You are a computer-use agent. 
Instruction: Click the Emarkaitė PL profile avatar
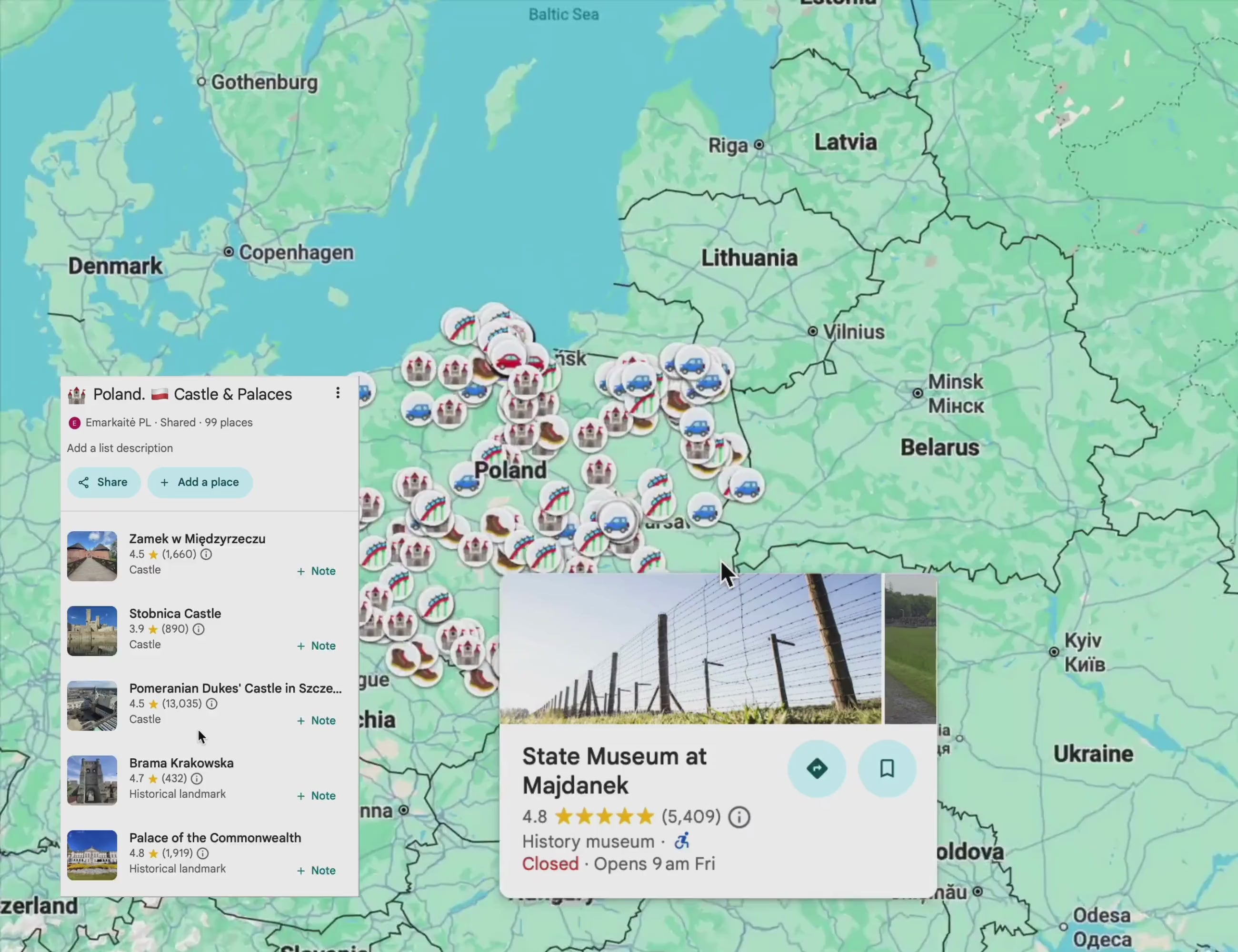[x=74, y=423]
